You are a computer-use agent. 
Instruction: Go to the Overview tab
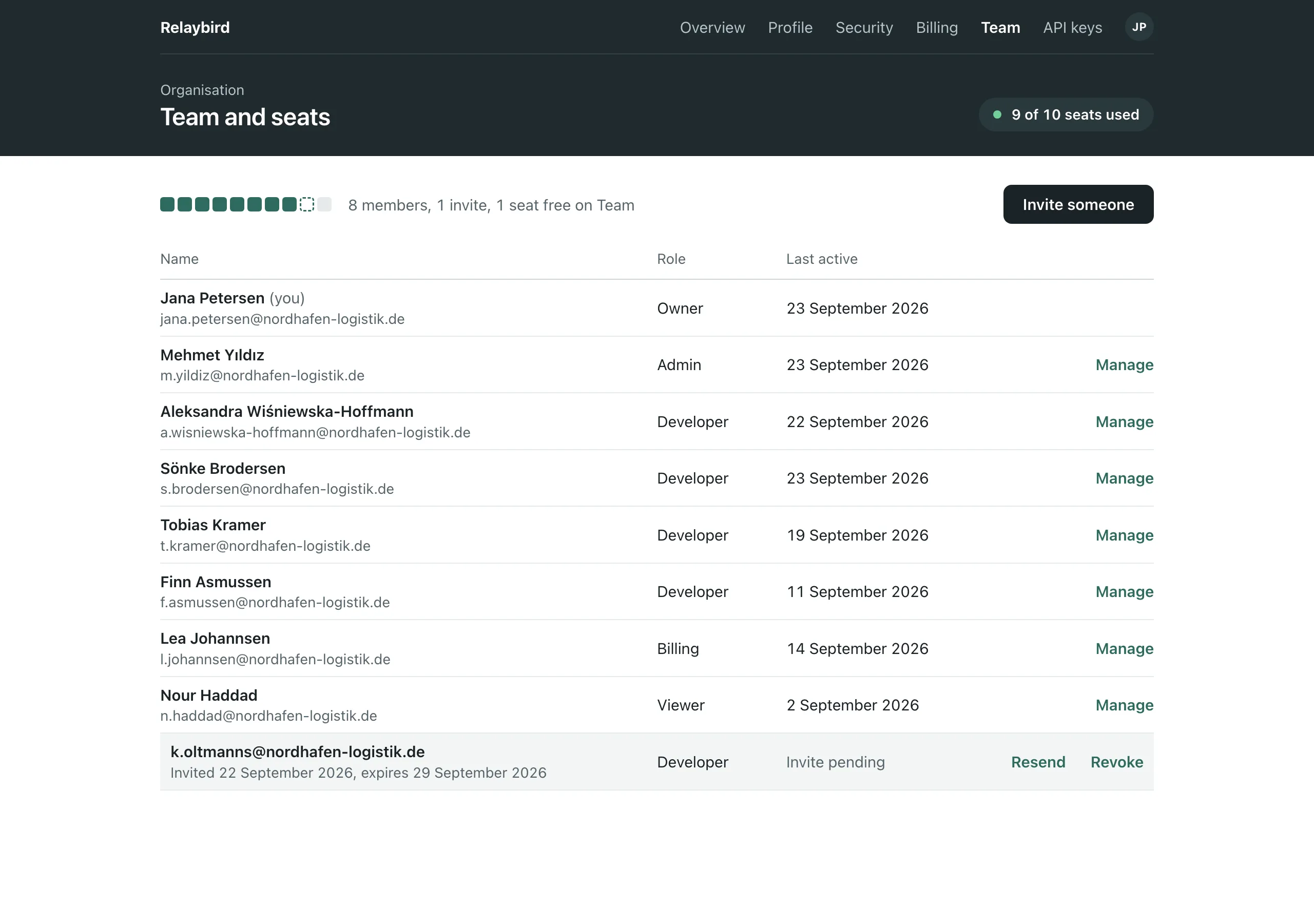[x=712, y=28]
